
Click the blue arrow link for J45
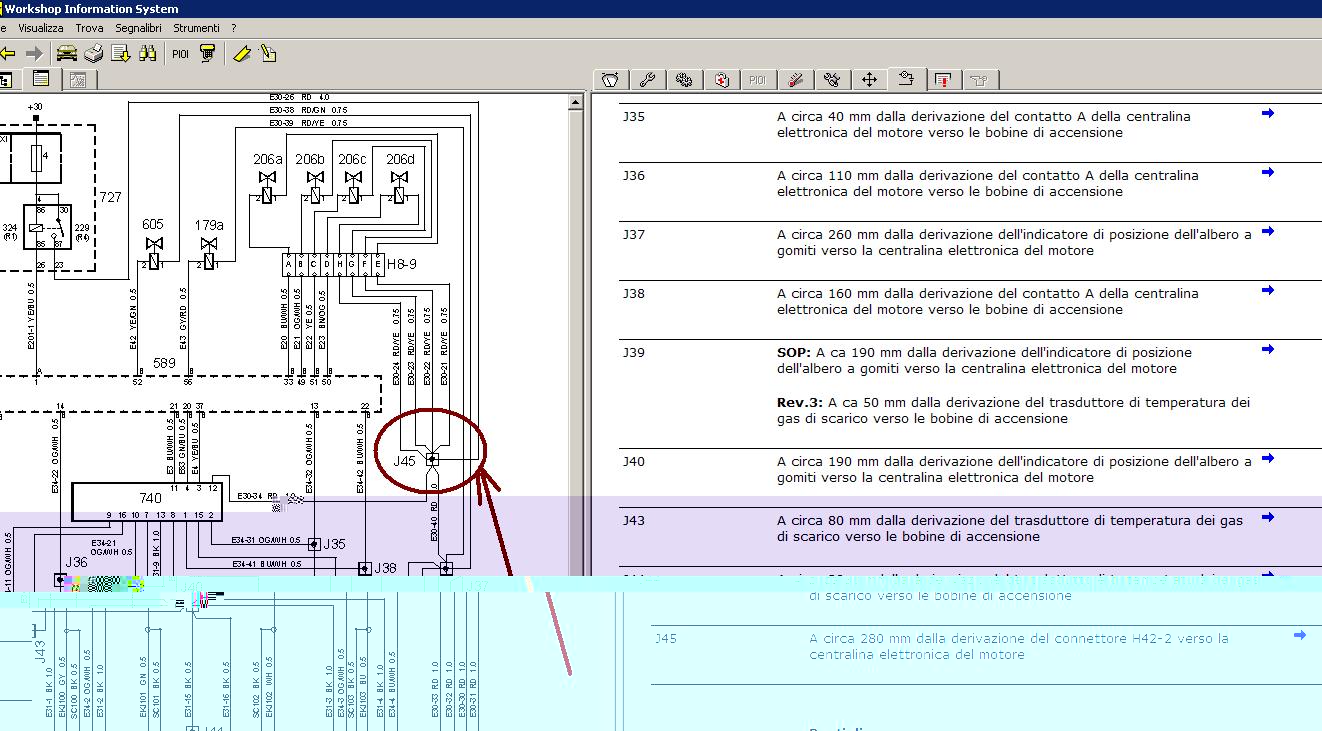1299,635
